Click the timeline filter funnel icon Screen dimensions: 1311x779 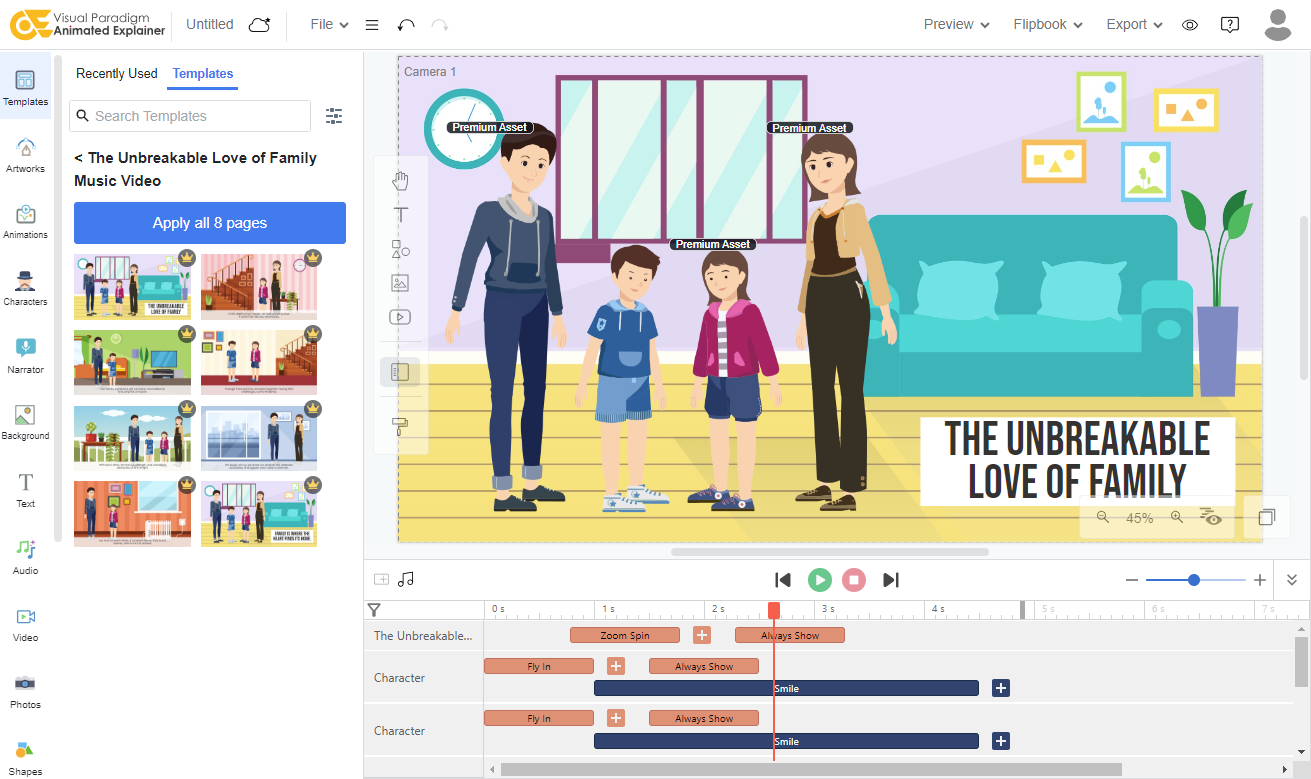(x=374, y=609)
